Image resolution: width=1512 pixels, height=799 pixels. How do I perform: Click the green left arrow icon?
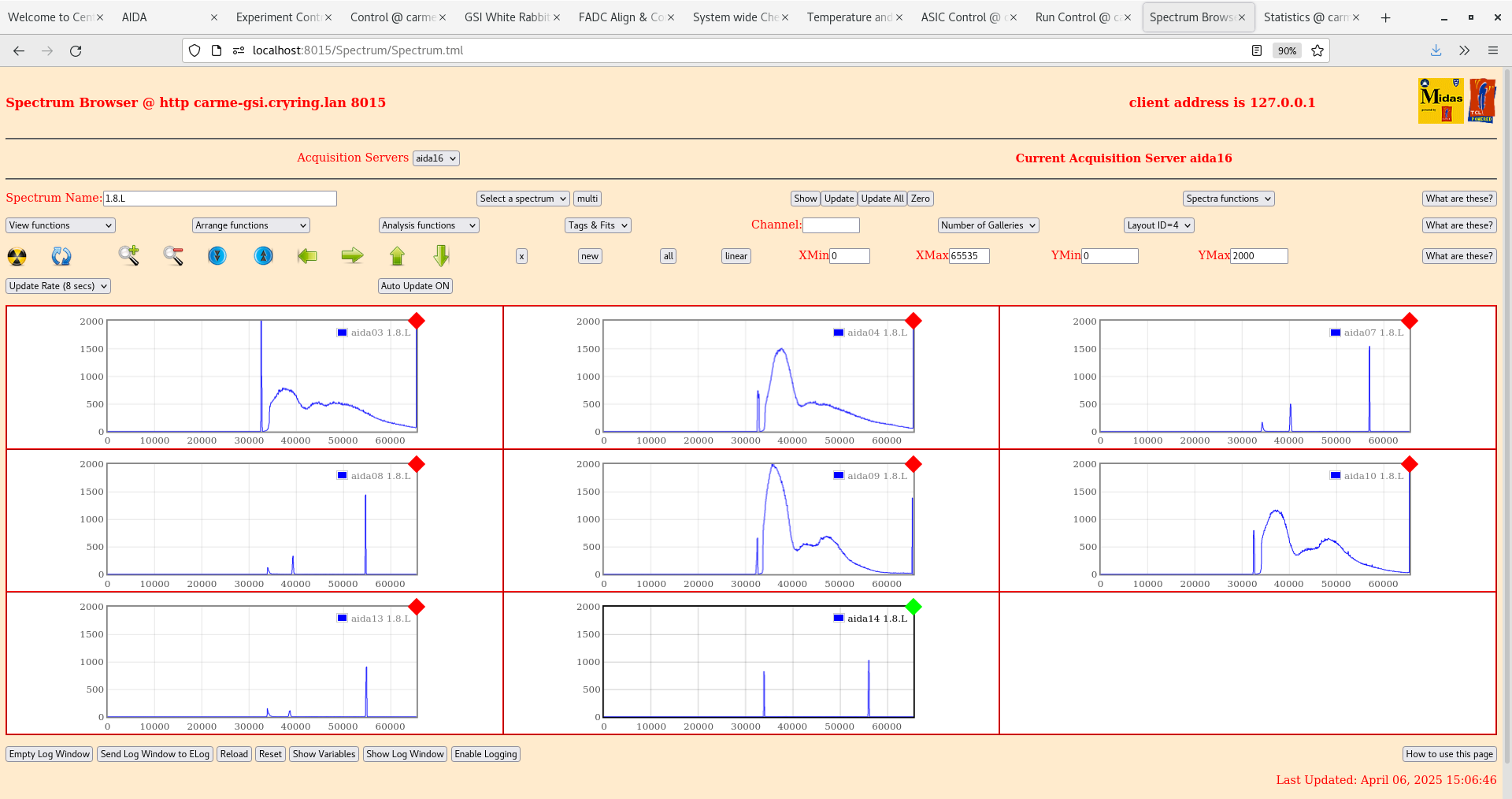coord(307,255)
